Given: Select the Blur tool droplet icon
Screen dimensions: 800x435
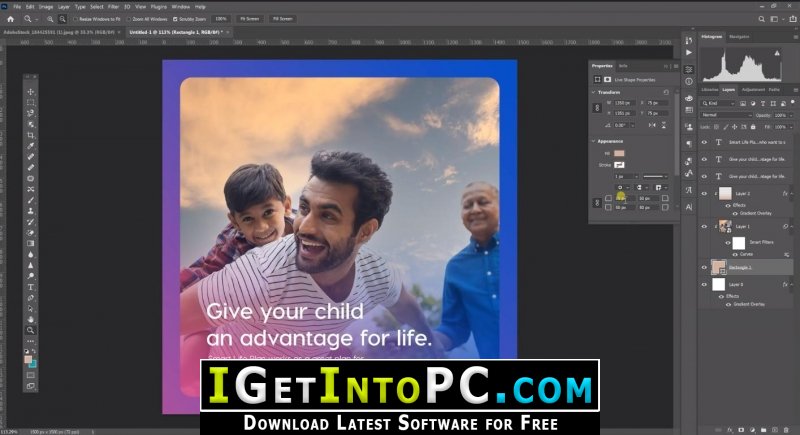Looking at the screenshot, I should (x=31, y=254).
